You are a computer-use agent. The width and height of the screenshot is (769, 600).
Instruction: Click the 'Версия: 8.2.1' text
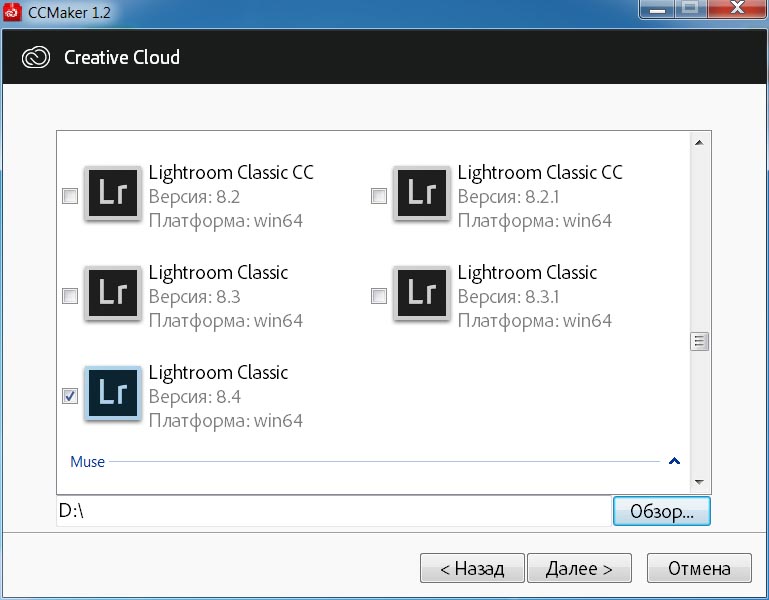[x=508, y=197]
